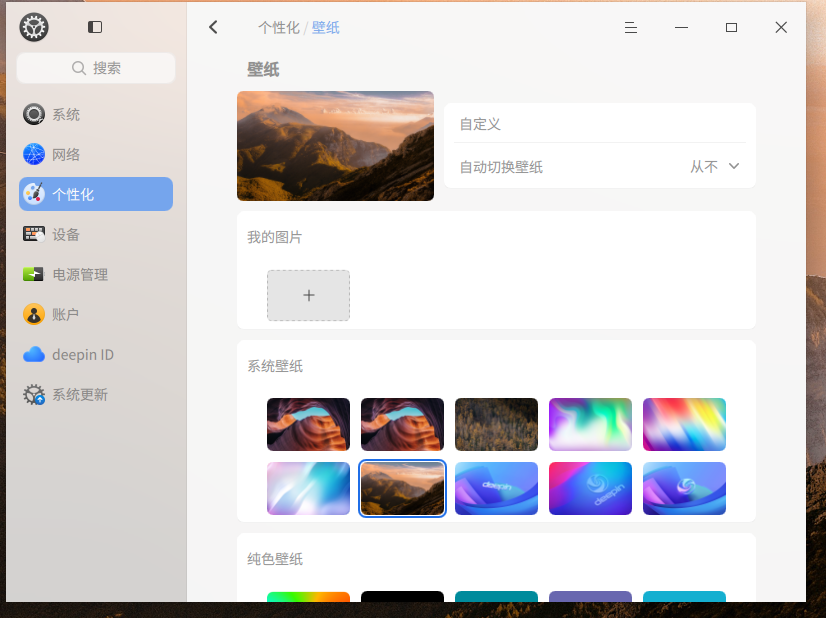
Task: Open 系统更新 in the sidebar
Action: click(96, 395)
